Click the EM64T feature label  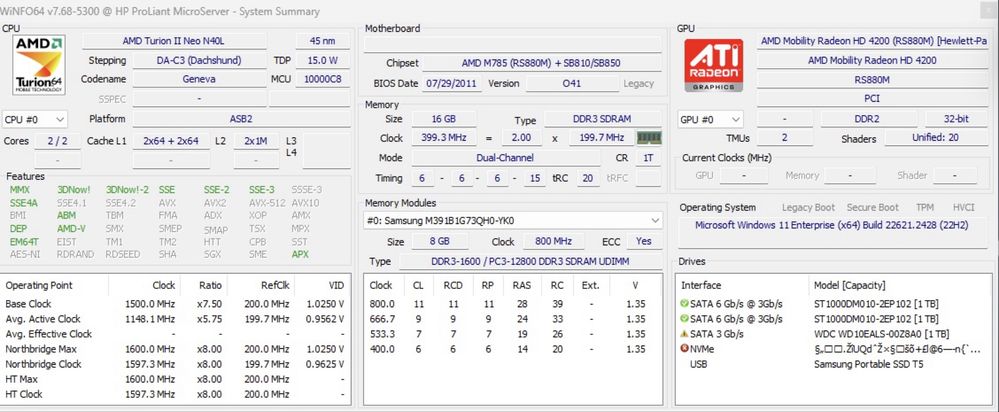coord(24,242)
